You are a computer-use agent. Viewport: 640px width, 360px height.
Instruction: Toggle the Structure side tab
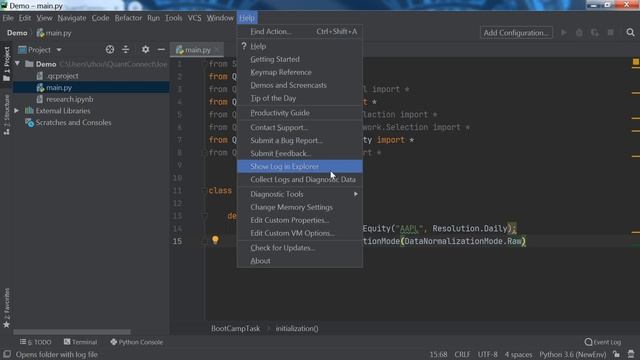click(x=7, y=114)
